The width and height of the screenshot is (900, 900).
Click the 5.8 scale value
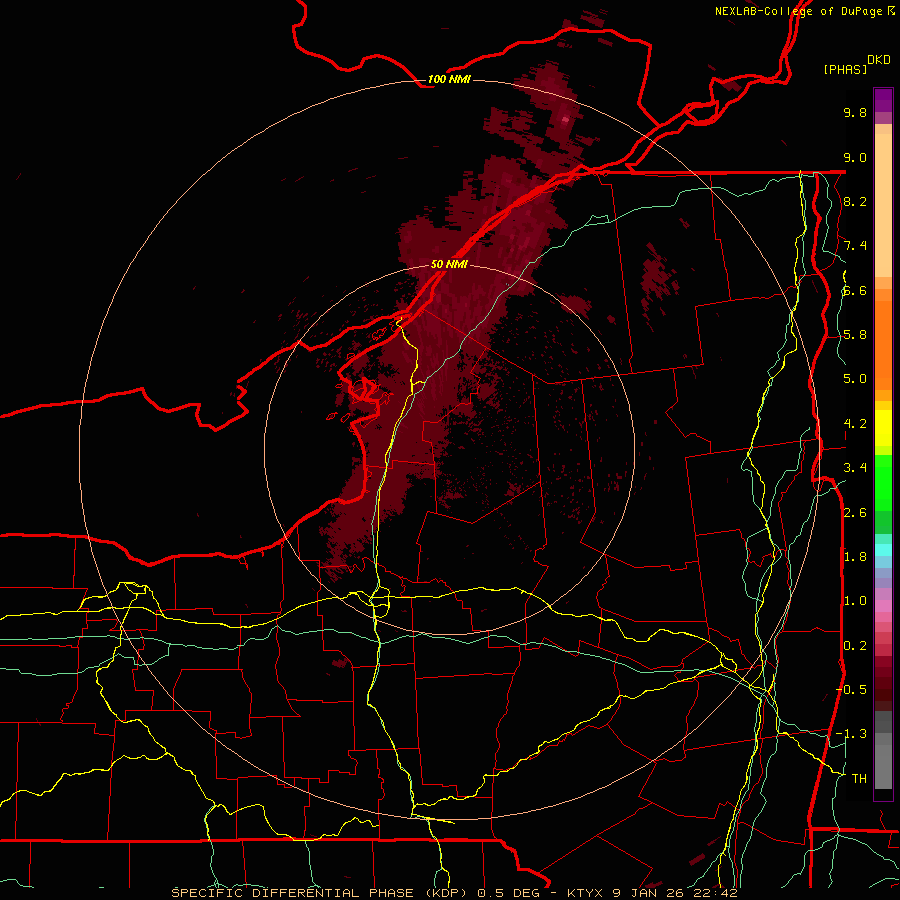855,335
